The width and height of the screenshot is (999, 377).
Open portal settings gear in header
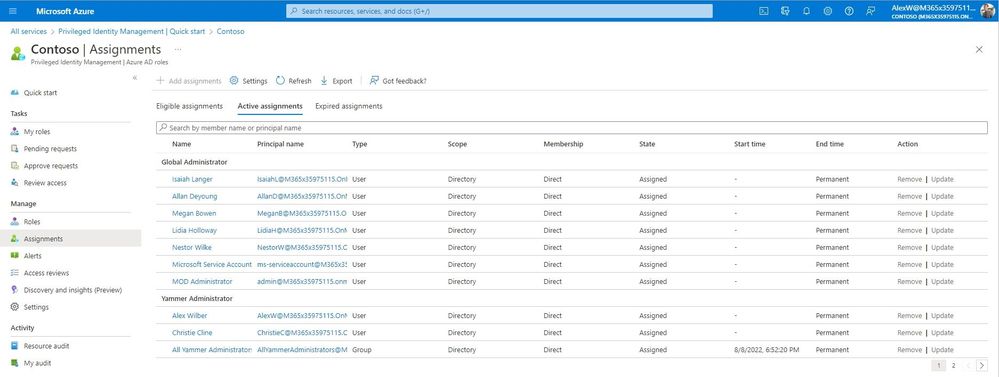(x=828, y=11)
